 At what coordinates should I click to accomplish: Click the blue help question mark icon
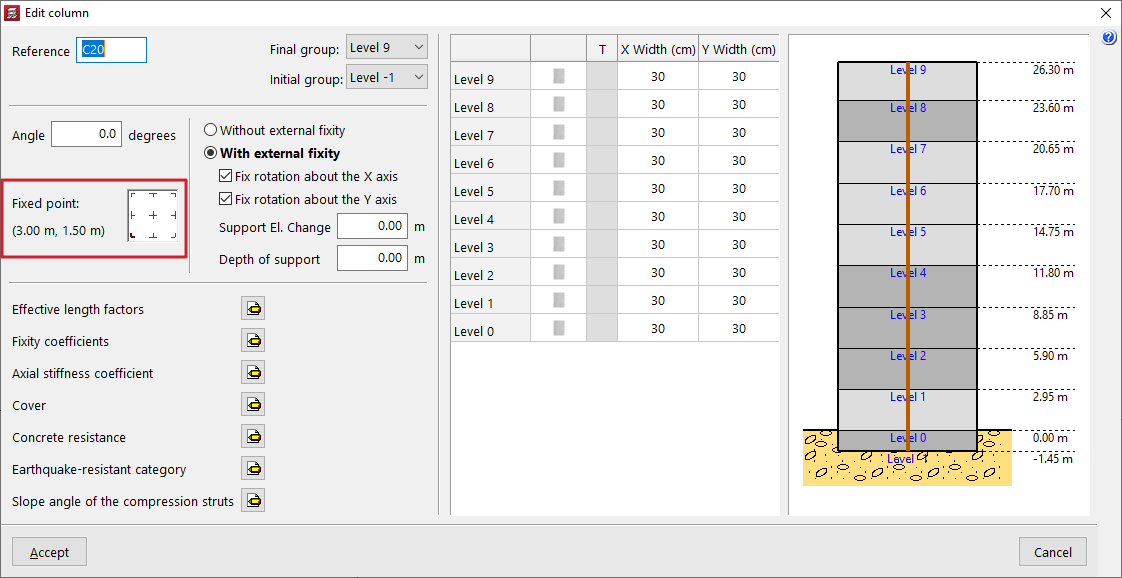pyautogui.click(x=1108, y=38)
